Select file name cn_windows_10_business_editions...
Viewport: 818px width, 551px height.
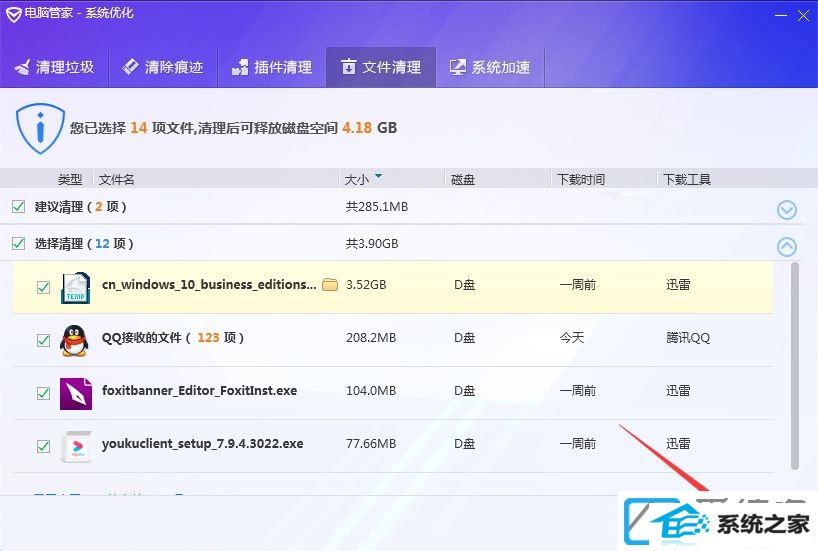209,285
